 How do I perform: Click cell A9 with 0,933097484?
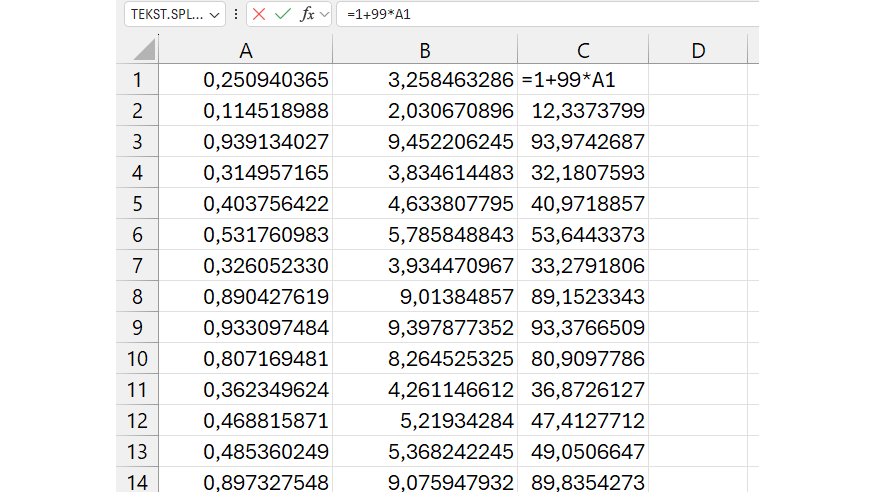coord(246,327)
